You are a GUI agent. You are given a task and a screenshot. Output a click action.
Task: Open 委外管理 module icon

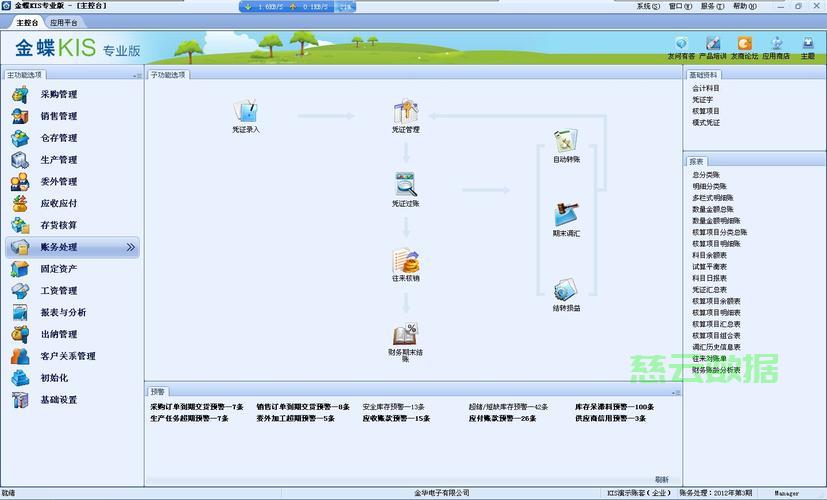coord(20,181)
